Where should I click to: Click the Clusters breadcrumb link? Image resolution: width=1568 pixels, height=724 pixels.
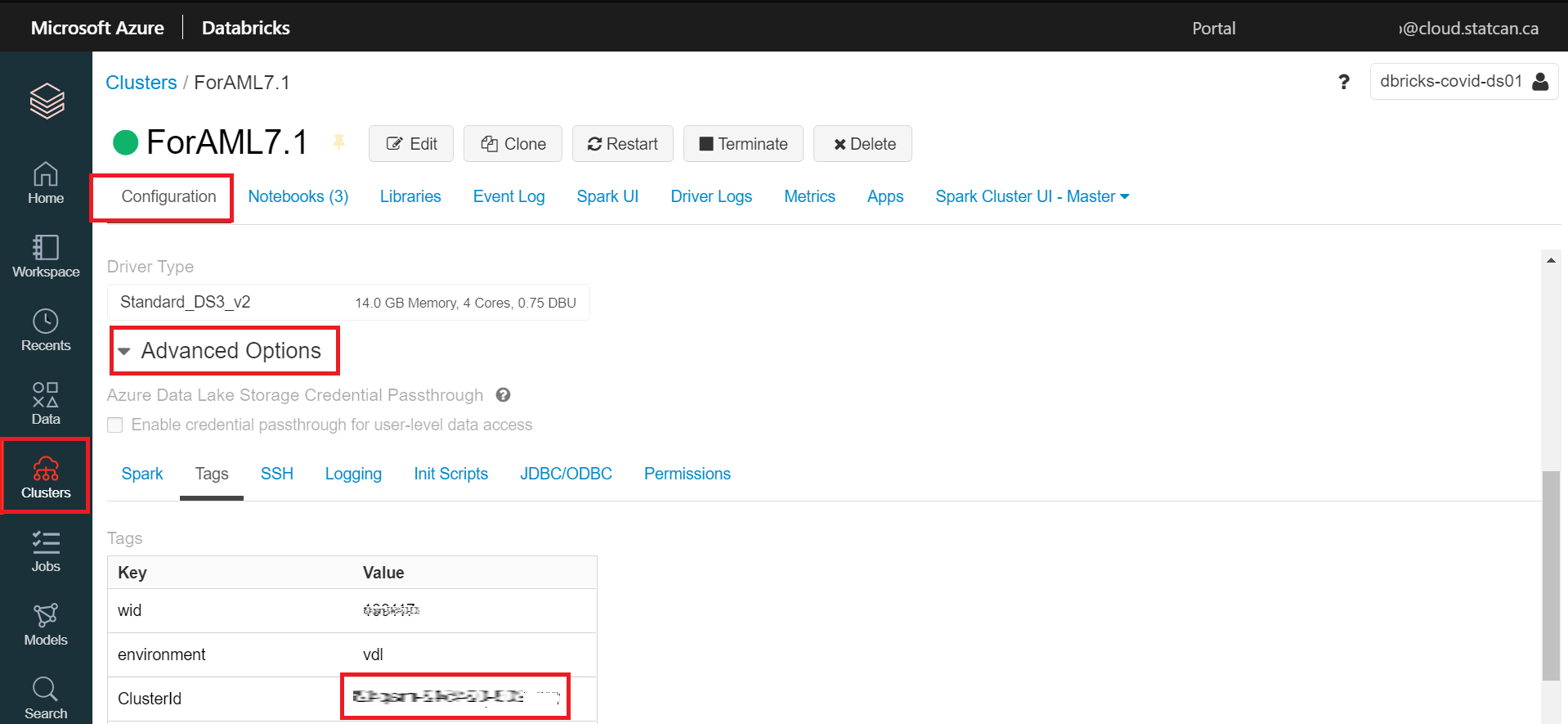click(141, 83)
